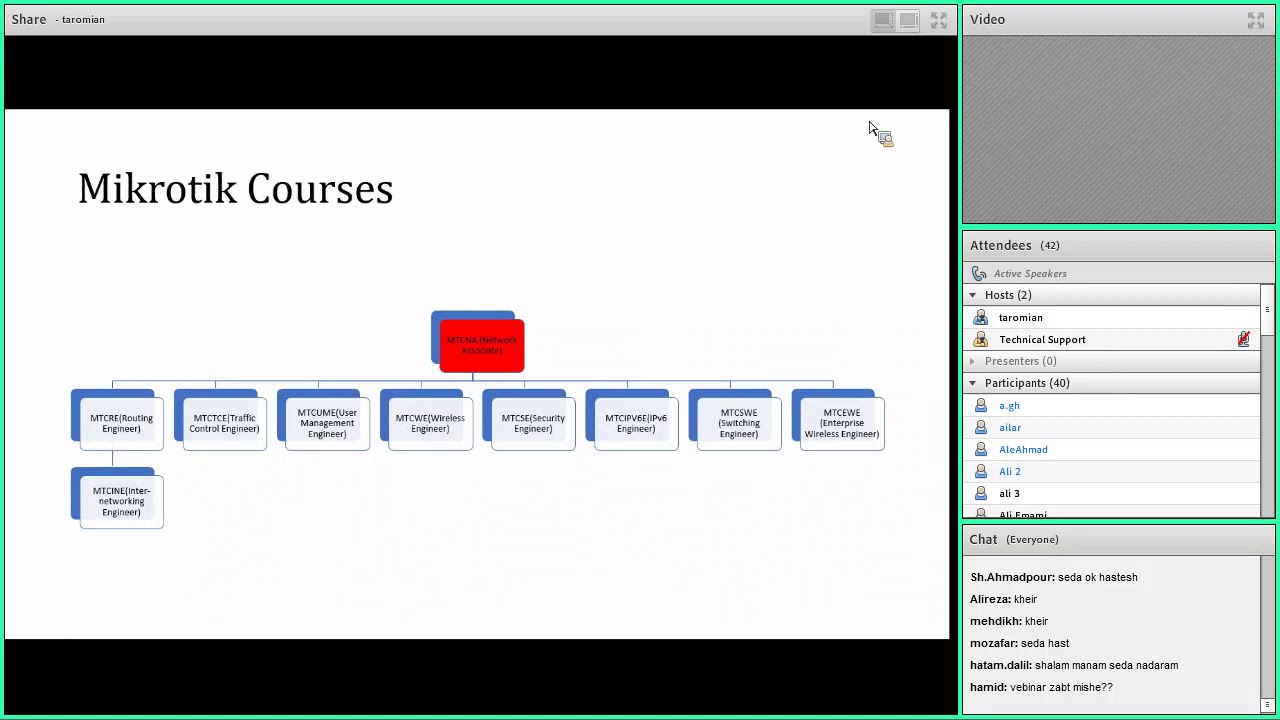Click the Mikrotik Courses slide title
The width and height of the screenshot is (1280, 720).
tap(236, 189)
